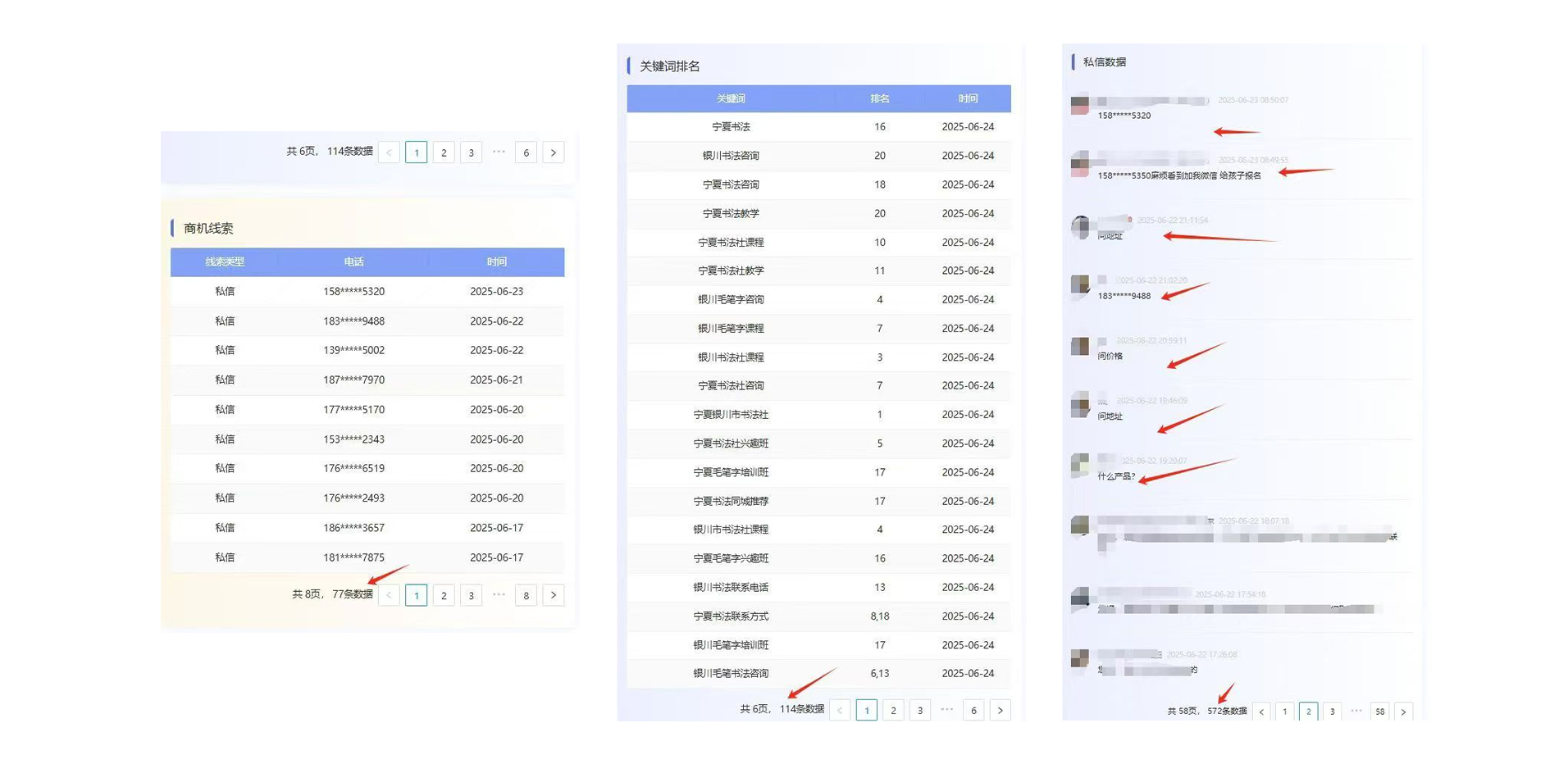Click the 电话 column header in 商机线索

point(353,261)
